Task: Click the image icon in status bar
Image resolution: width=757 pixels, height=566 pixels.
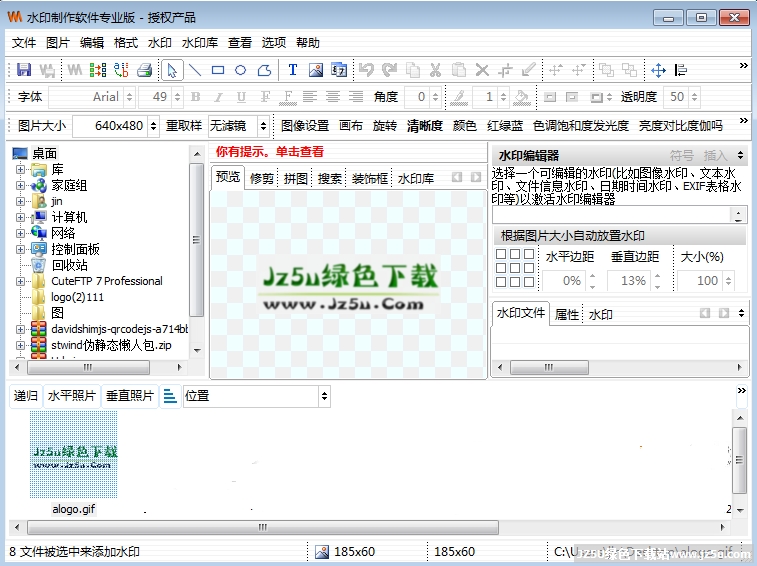Action: pos(322,552)
